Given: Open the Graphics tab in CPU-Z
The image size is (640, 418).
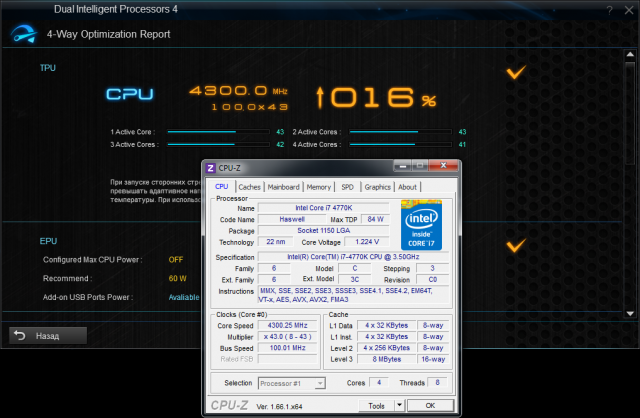Looking at the screenshot, I should point(378,187).
